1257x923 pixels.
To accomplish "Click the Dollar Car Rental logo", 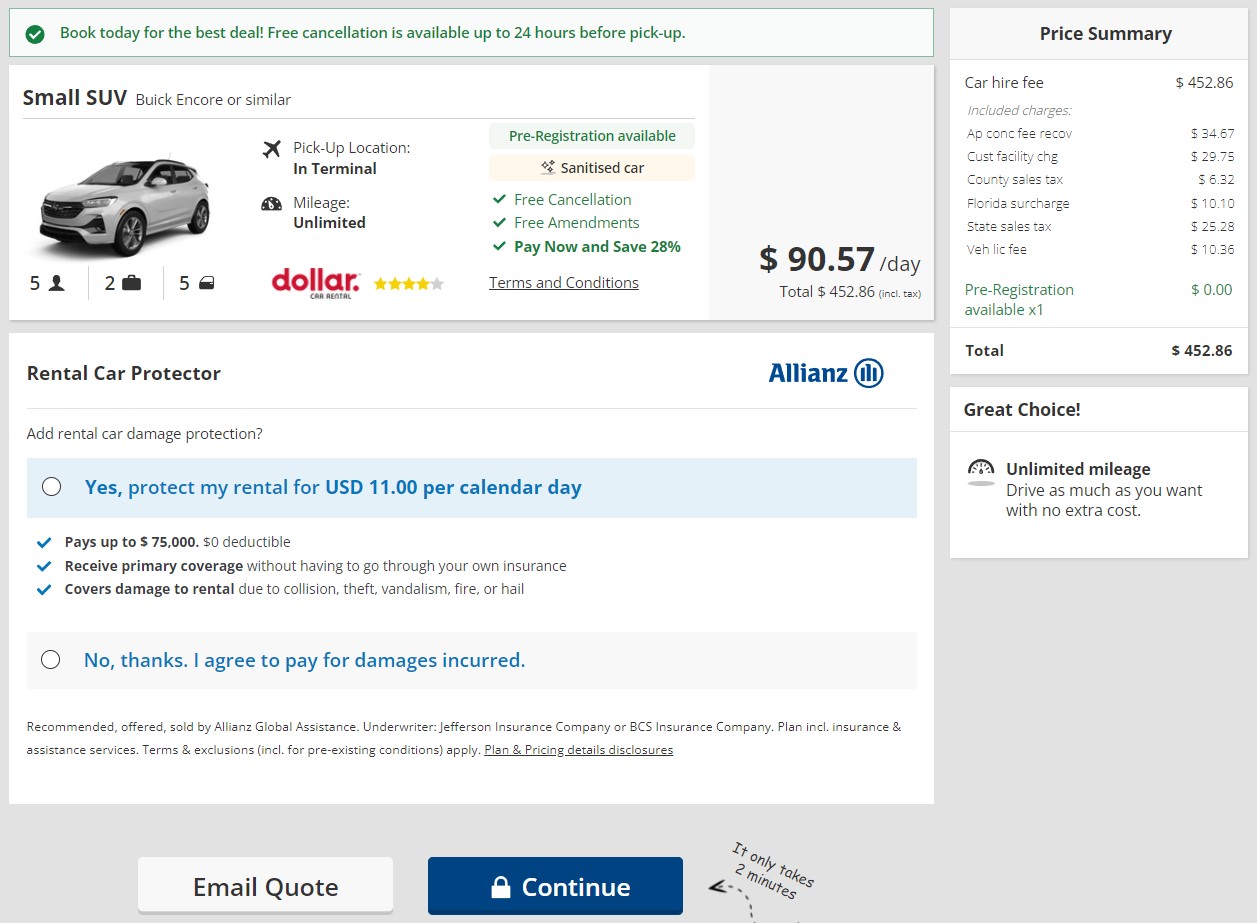I will [315, 283].
